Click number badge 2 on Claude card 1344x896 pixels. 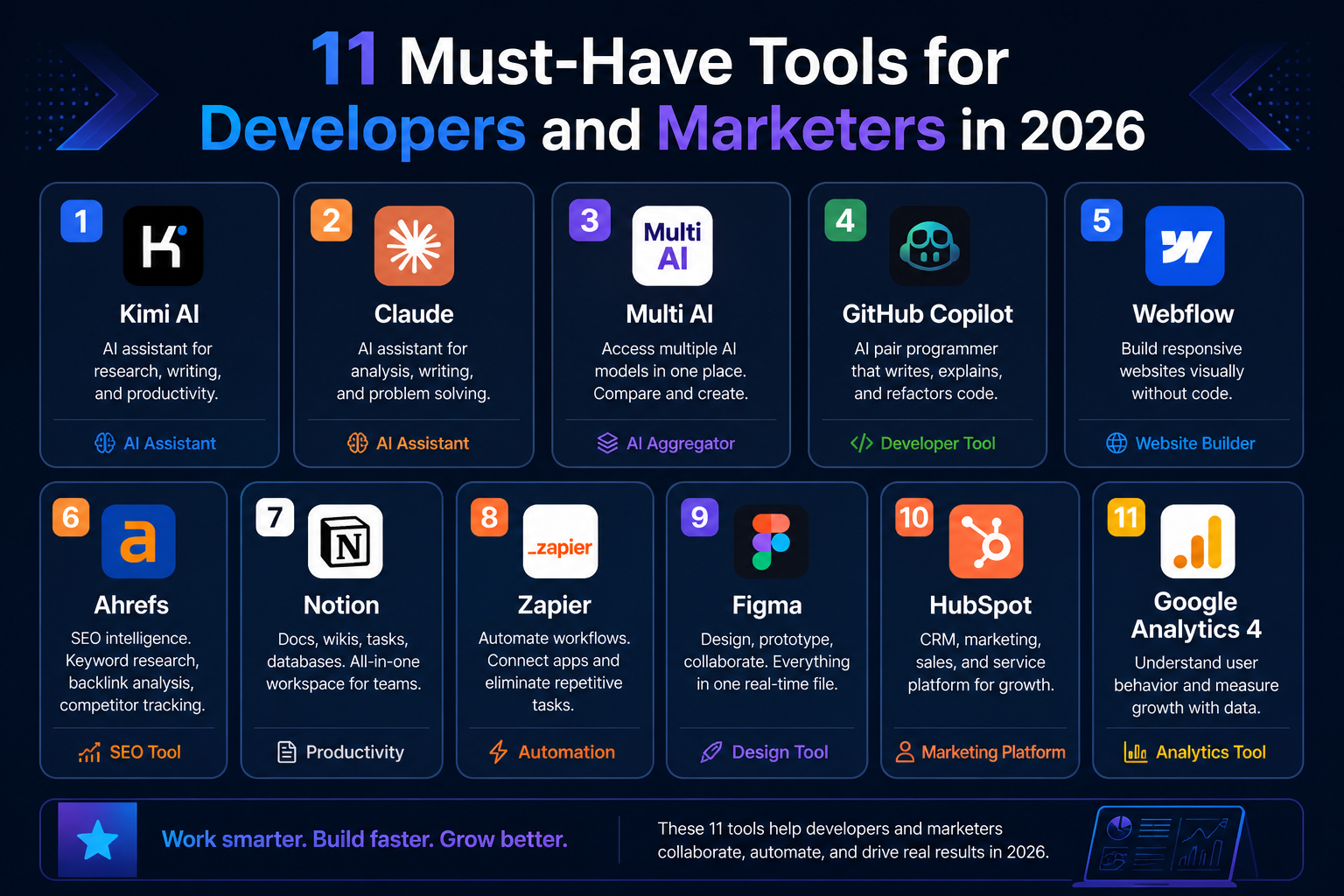[332, 220]
